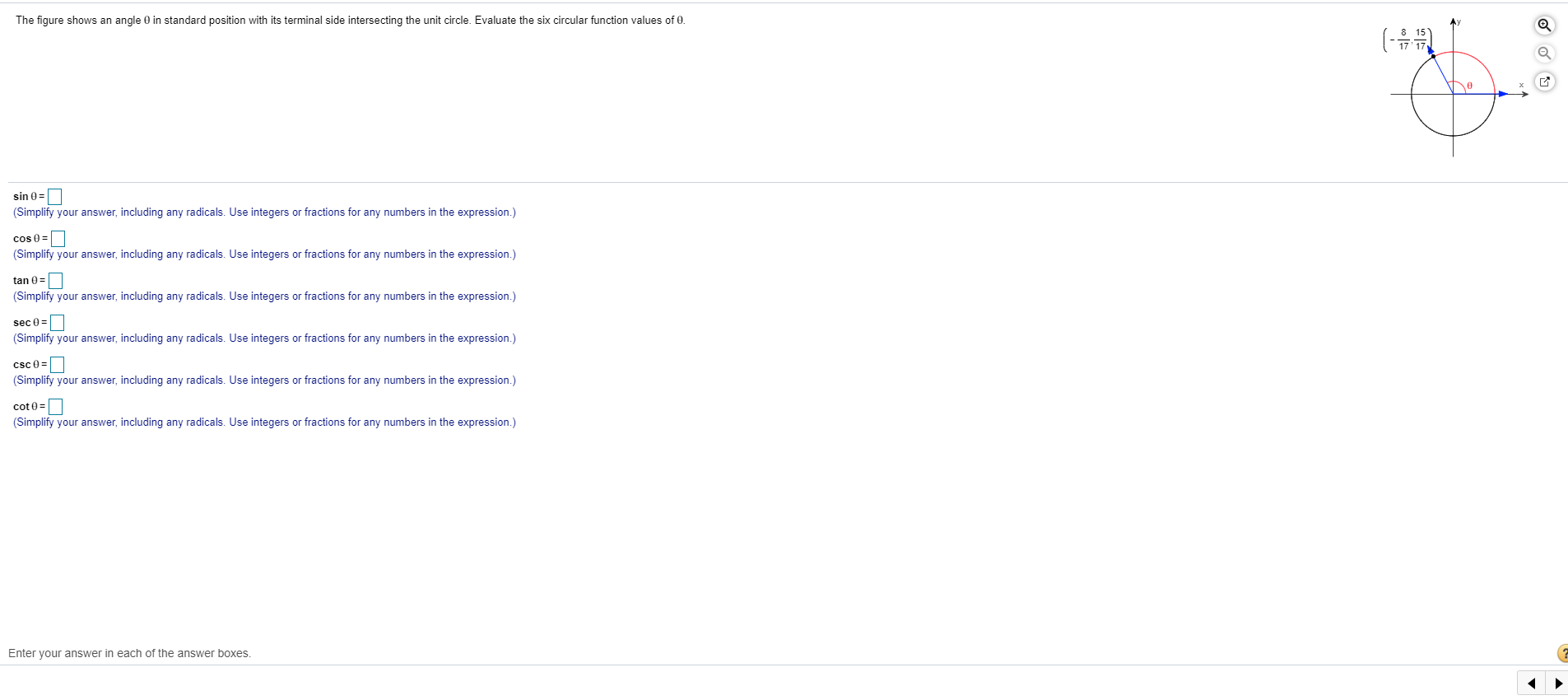Image resolution: width=1568 pixels, height=700 pixels.
Task: Click the point coordinate label on figure
Action: tap(1409, 40)
